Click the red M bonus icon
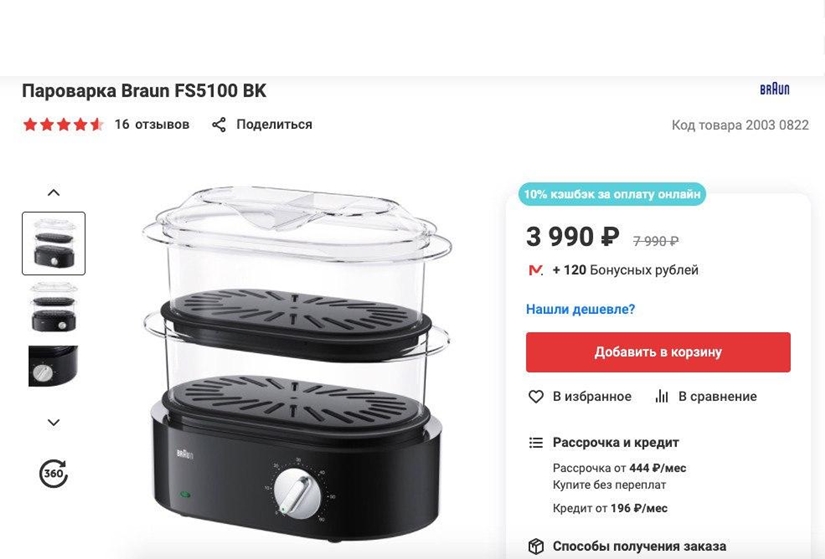 click(x=536, y=270)
